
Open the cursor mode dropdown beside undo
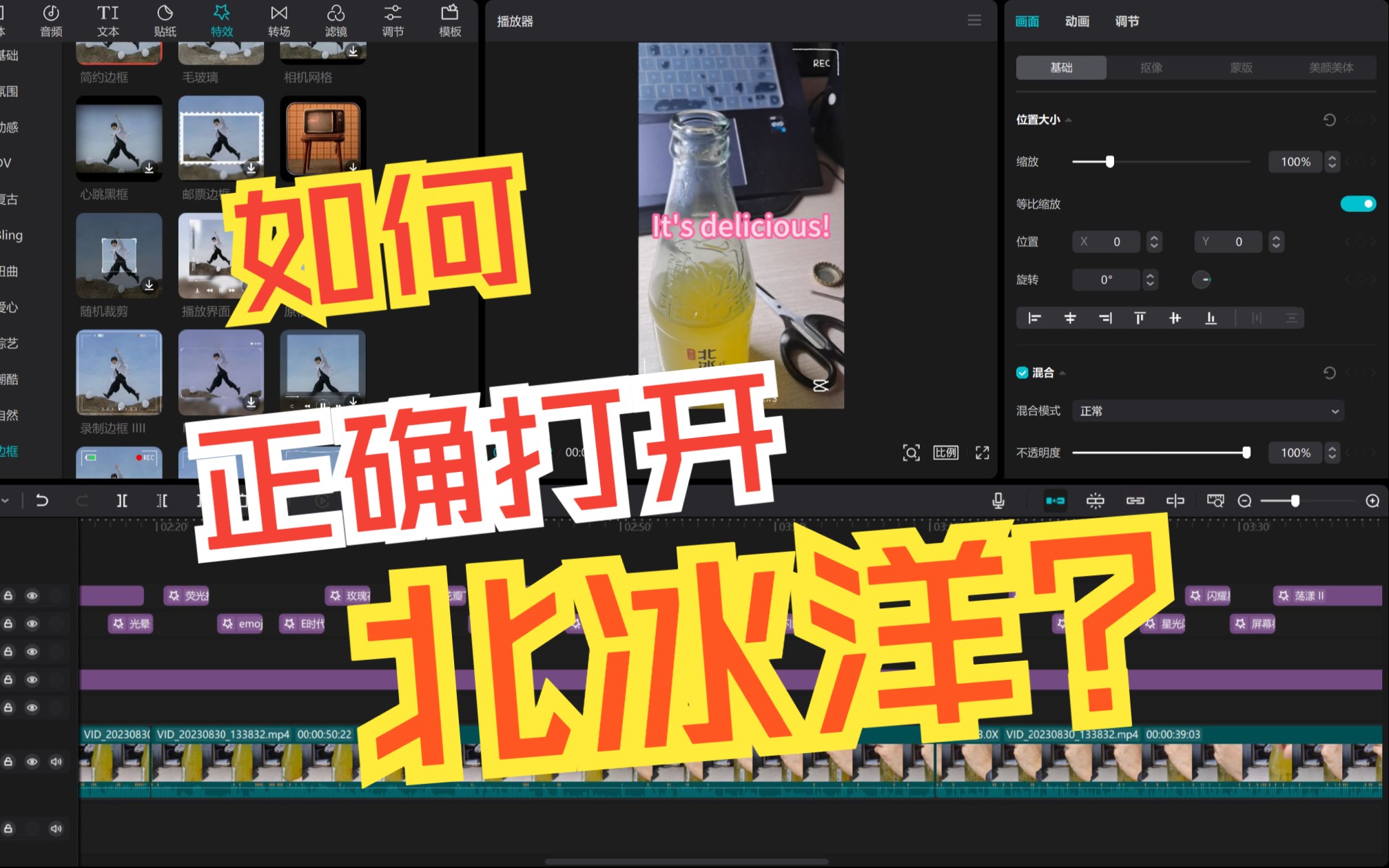click(6, 501)
